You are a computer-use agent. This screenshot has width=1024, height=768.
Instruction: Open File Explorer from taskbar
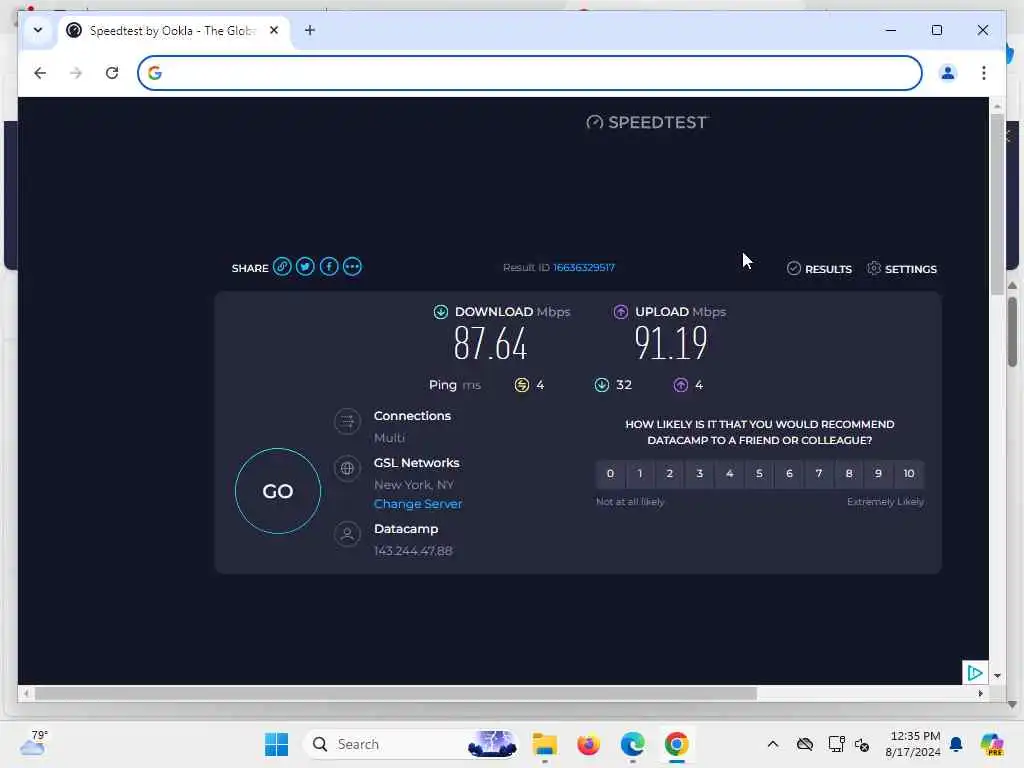click(545, 744)
